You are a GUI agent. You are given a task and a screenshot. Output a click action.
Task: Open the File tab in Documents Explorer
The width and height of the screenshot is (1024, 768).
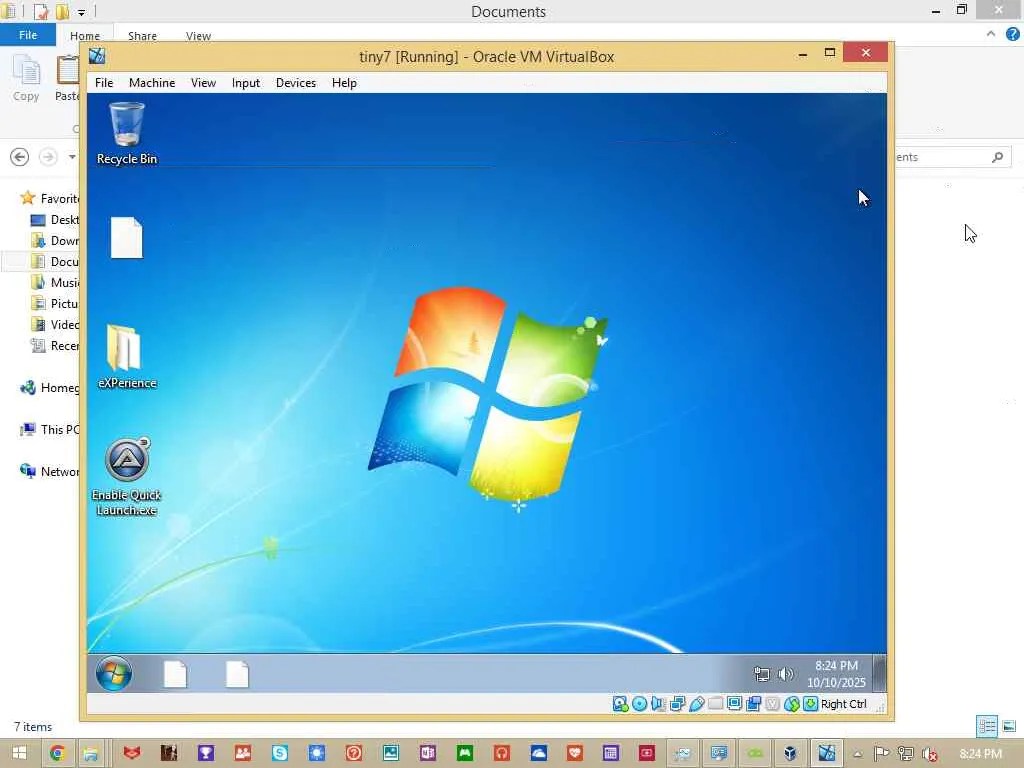27,35
